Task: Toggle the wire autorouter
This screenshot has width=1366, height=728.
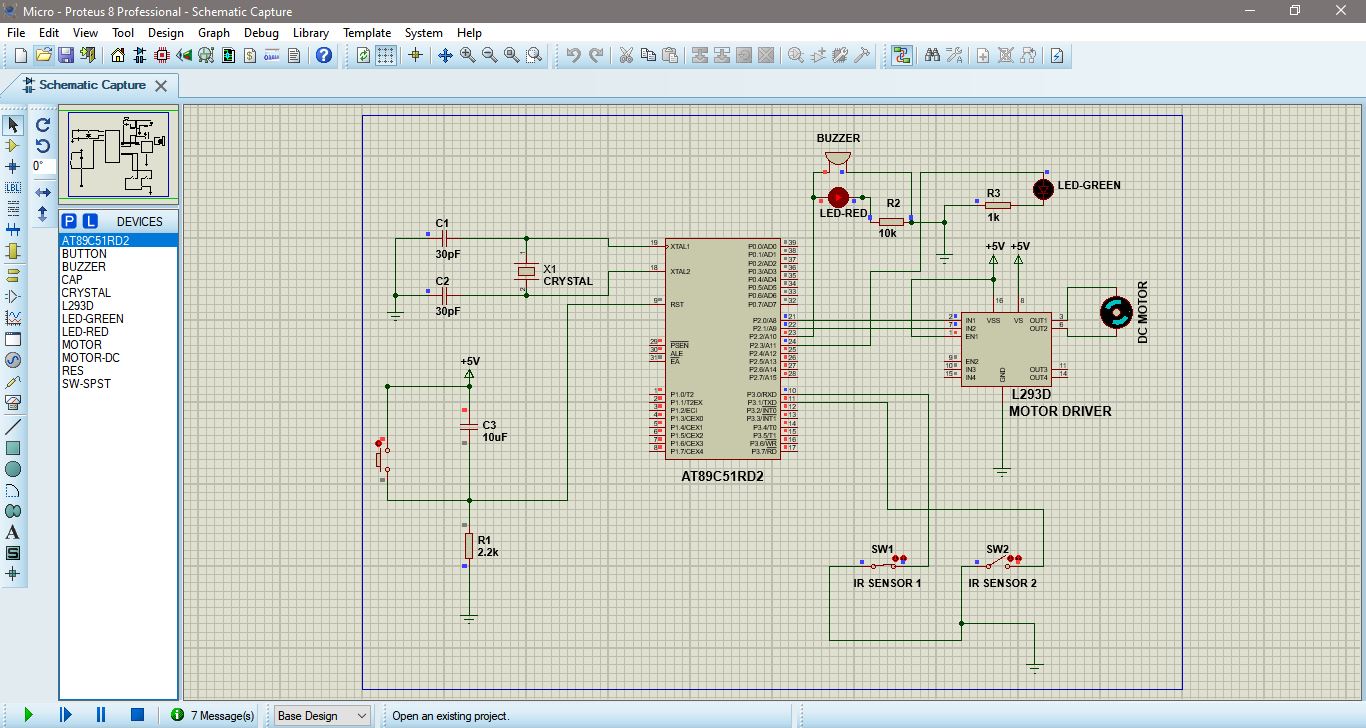Action: coord(902,55)
